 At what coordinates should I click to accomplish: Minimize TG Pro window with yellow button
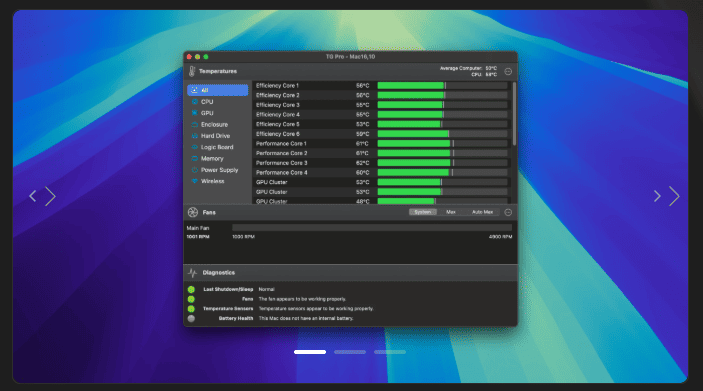click(x=197, y=57)
